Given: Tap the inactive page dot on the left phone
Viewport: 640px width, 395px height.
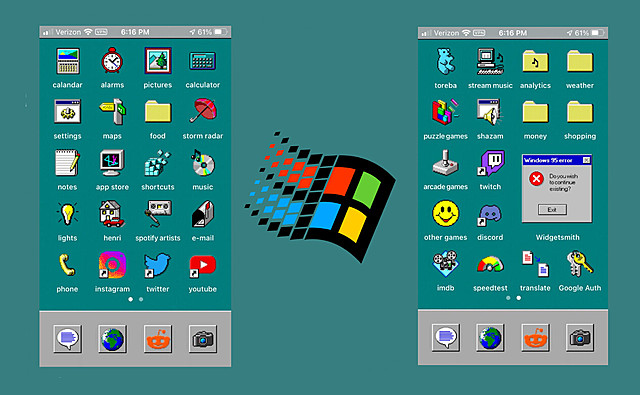Looking at the screenshot, I should coord(141,299).
